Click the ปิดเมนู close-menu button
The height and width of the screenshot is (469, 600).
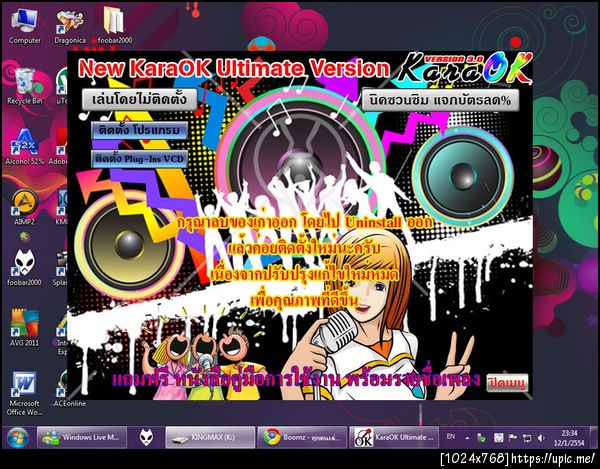(507, 383)
